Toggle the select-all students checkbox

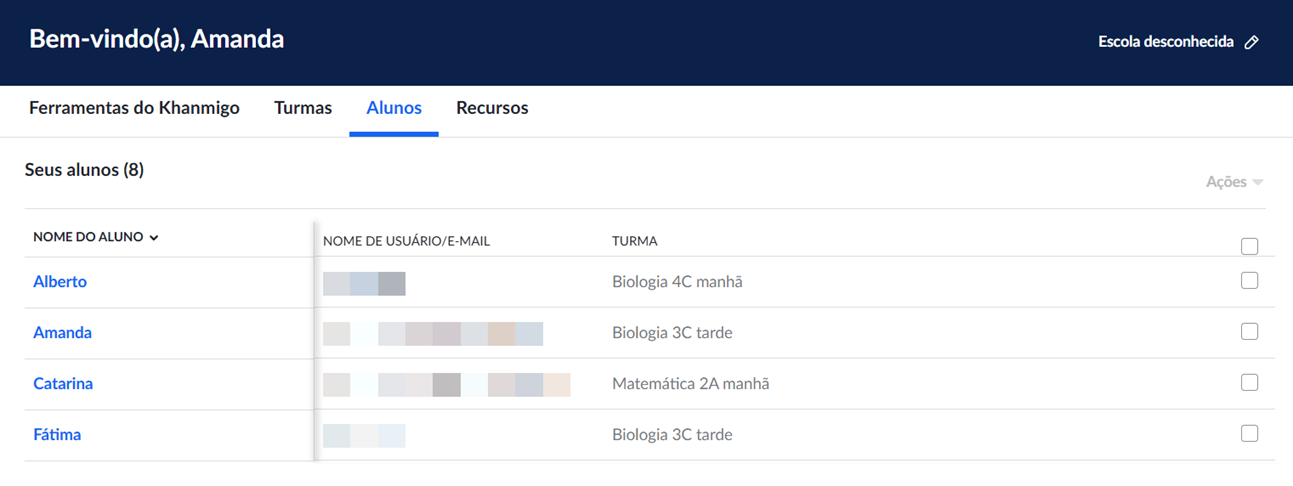tap(1249, 246)
